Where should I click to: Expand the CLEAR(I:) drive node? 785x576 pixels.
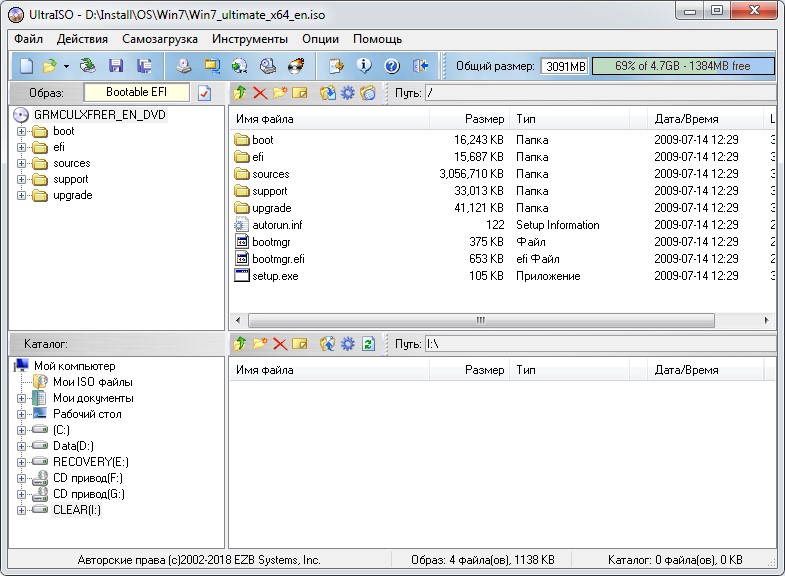tap(22, 510)
